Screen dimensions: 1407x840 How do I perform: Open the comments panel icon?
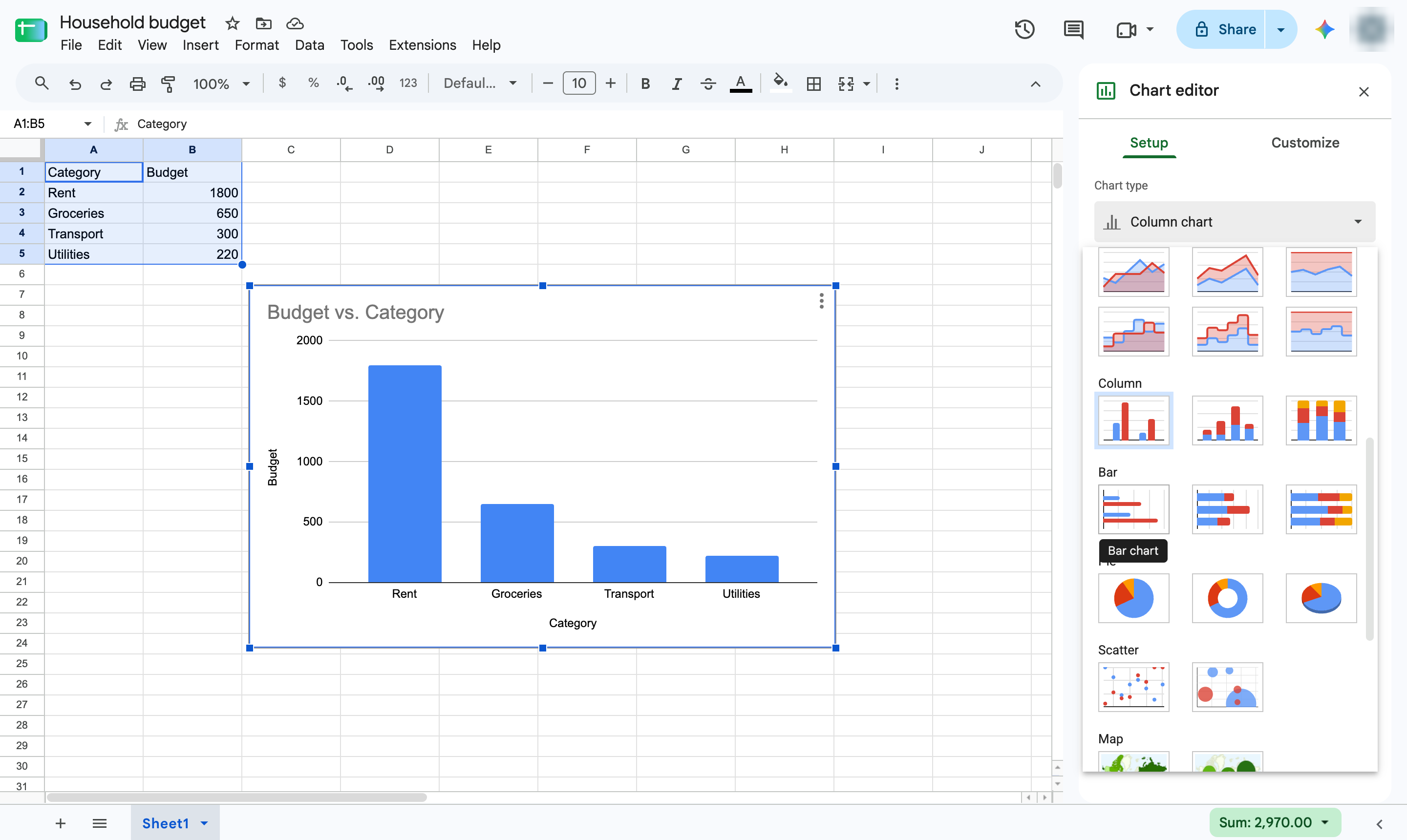coord(1073,29)
